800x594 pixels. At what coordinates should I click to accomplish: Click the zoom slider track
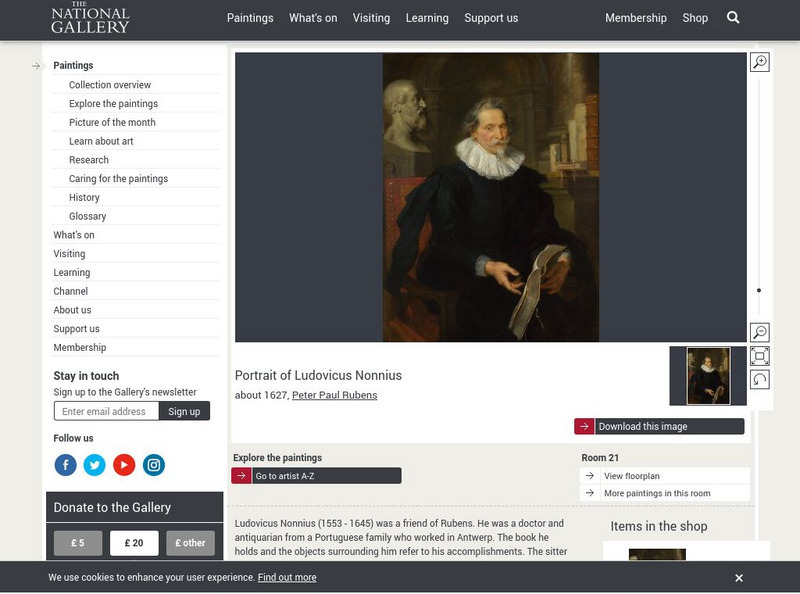[x=759, y=197]
